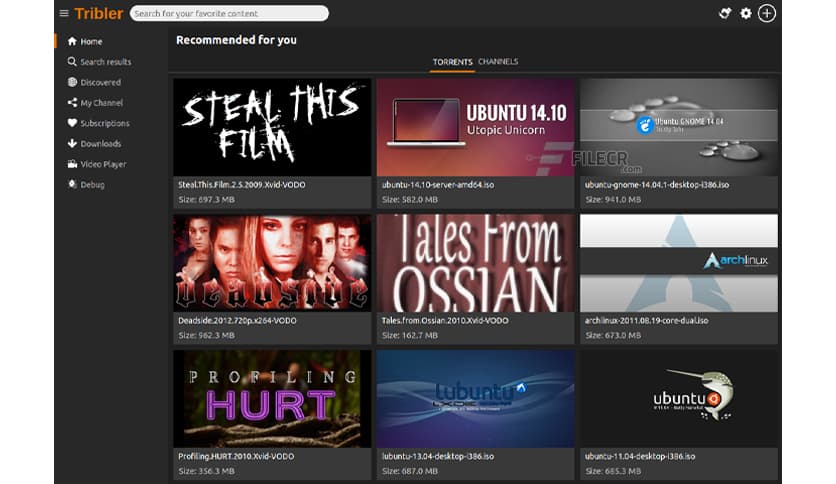Open Subscriptions label in sidebar
The image size is (836, 484).
click(x=104, y=123)
